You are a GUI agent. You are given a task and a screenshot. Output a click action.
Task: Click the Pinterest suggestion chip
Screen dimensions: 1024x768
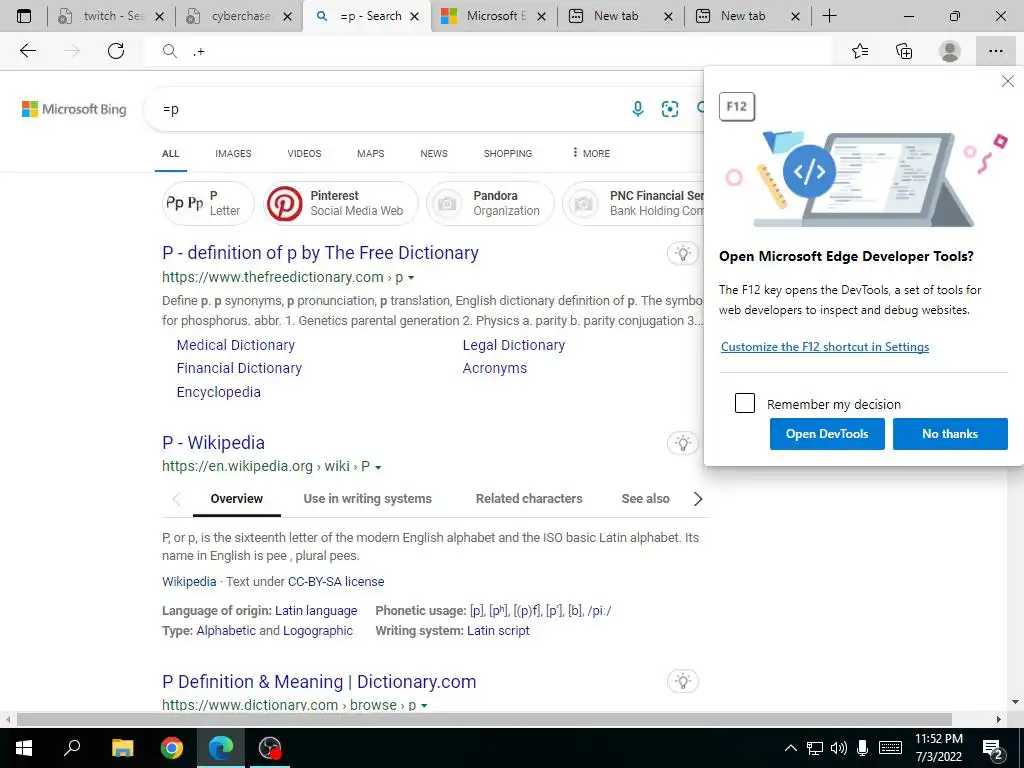point(341,203)
